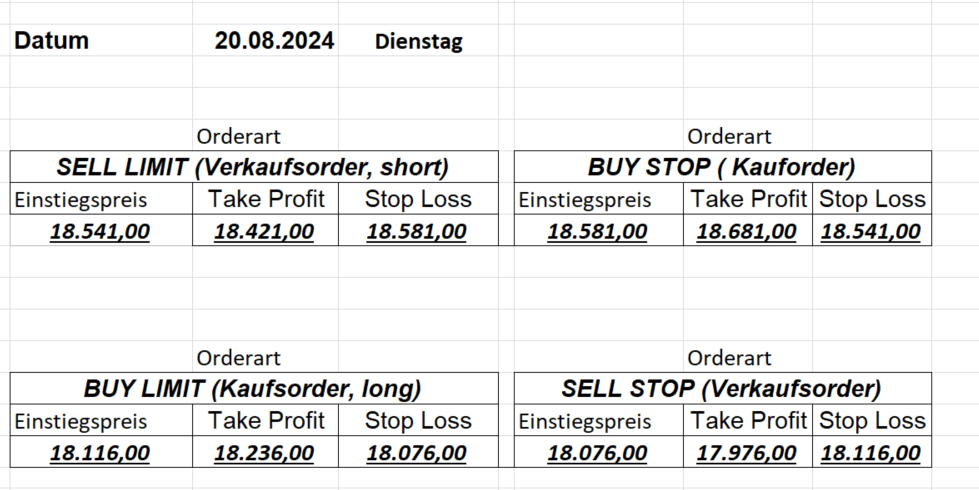Click the Orderart label above SELL LIMIT
This screenshot has height=490, width=979.
pyautogui.click(x=239, y=137)
